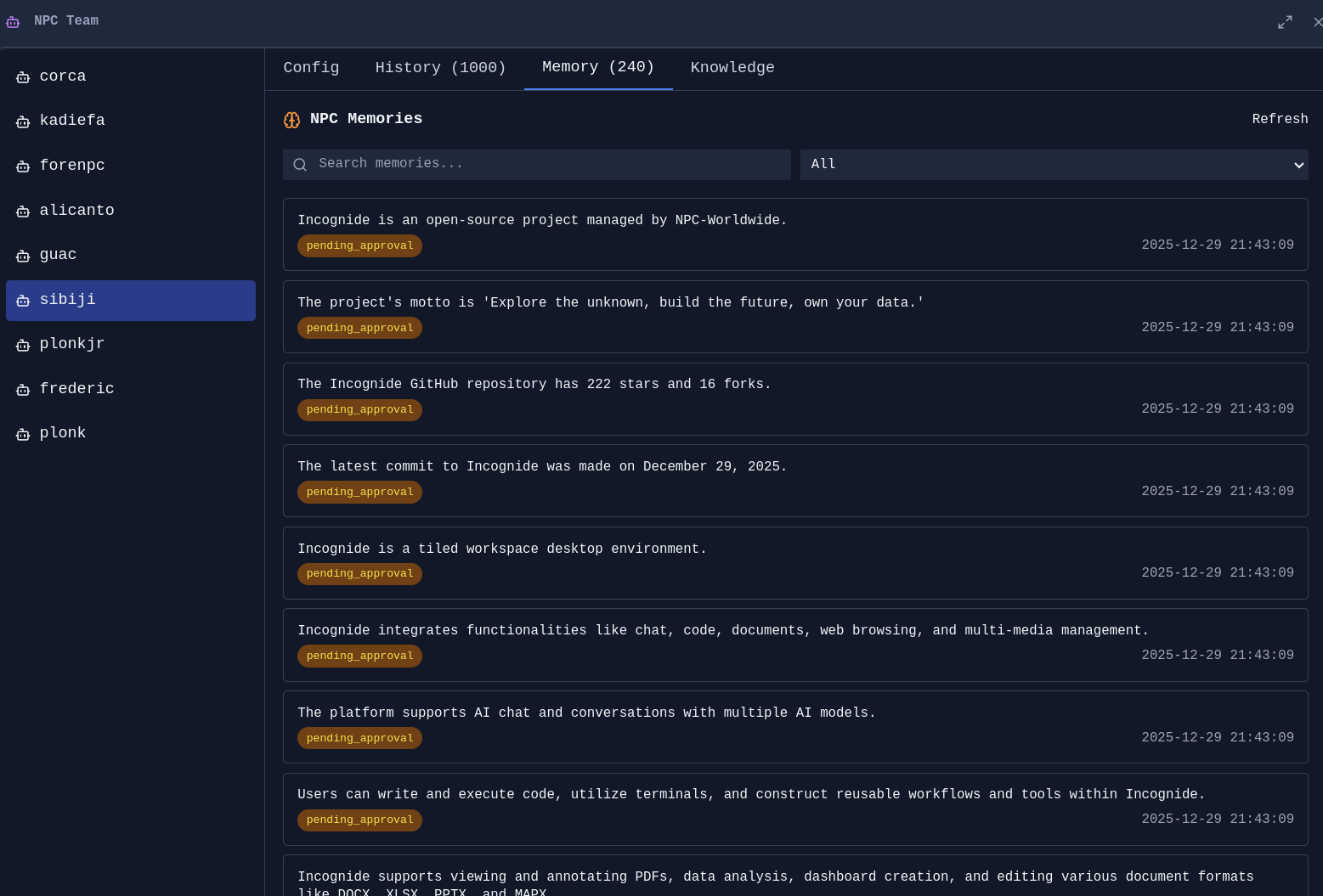Open the All filter dropdown

point(1054,165)
